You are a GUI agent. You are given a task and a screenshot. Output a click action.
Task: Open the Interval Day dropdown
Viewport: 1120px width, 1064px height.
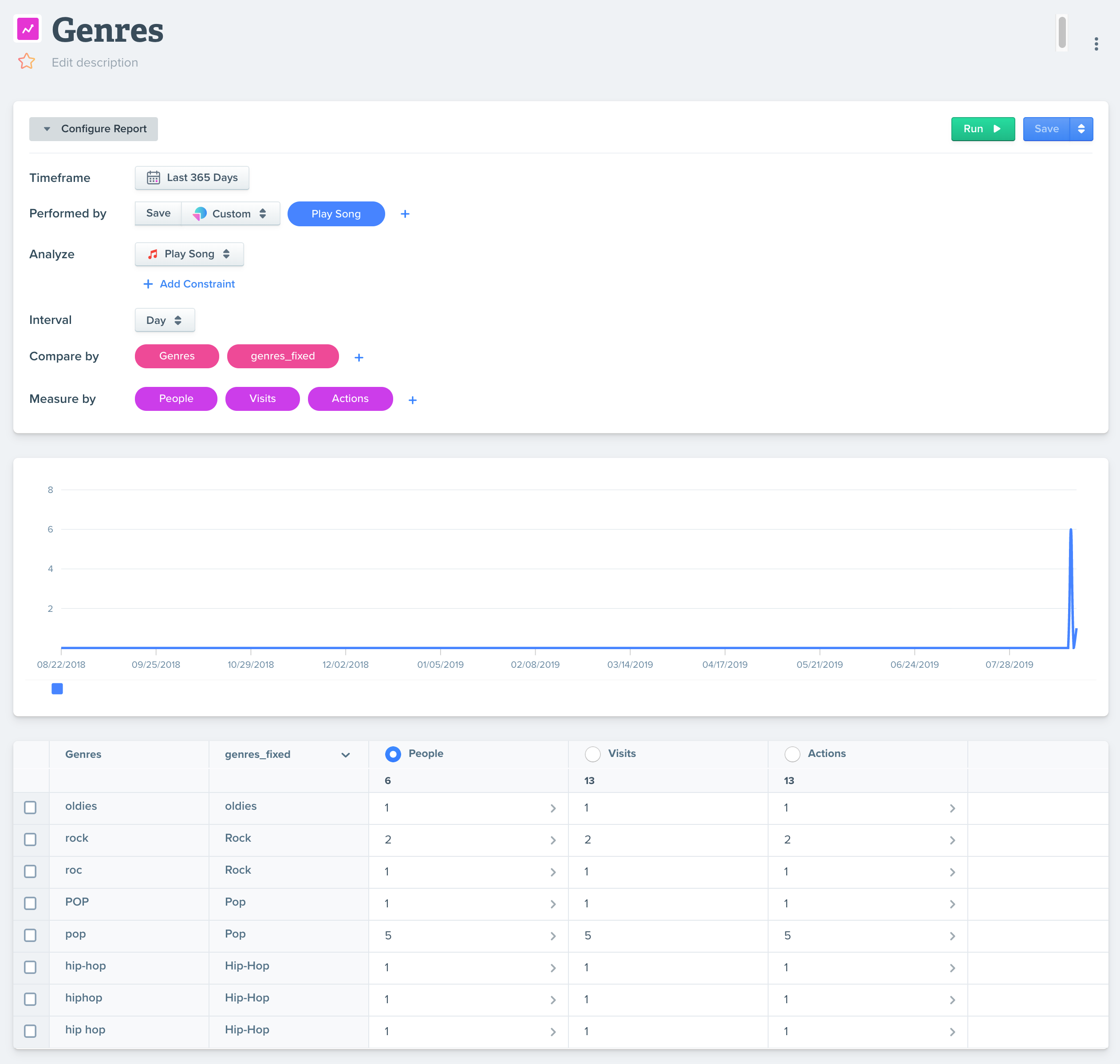[x=165, y=320]
